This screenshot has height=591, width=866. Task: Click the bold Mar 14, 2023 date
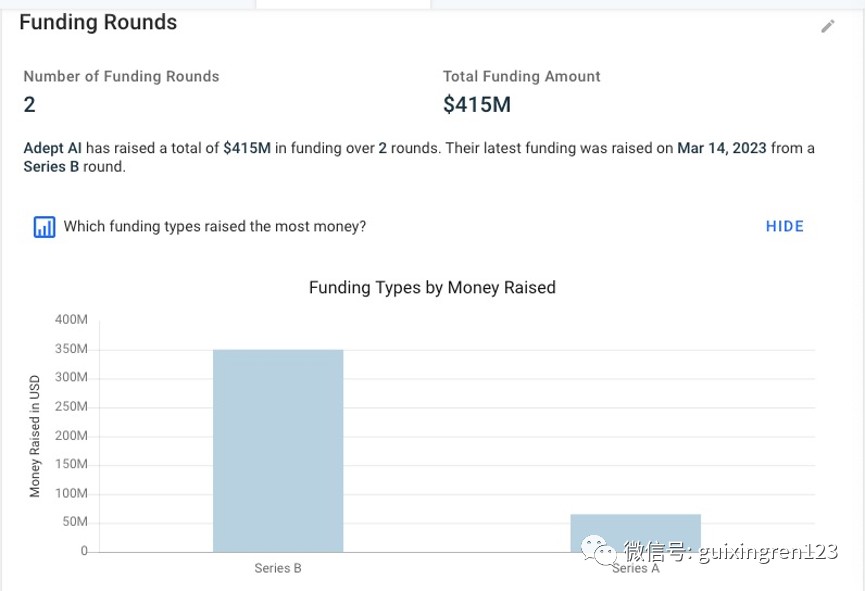point(722,148)
